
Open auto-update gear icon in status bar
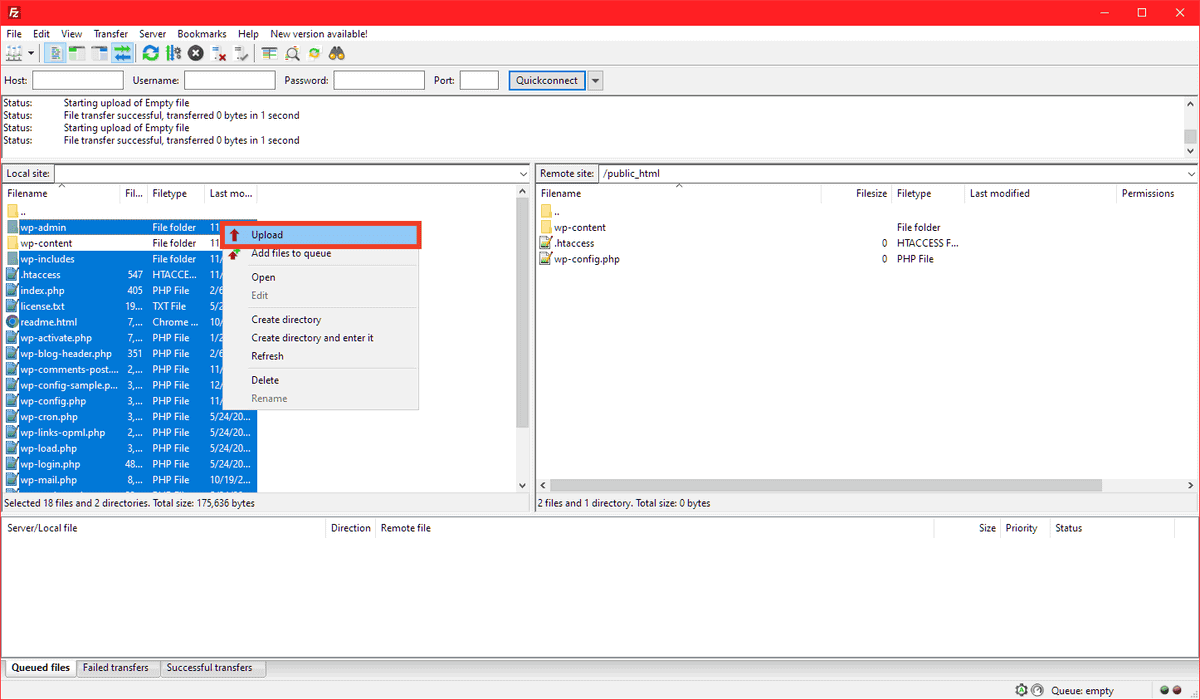(x=1021, y=690)
